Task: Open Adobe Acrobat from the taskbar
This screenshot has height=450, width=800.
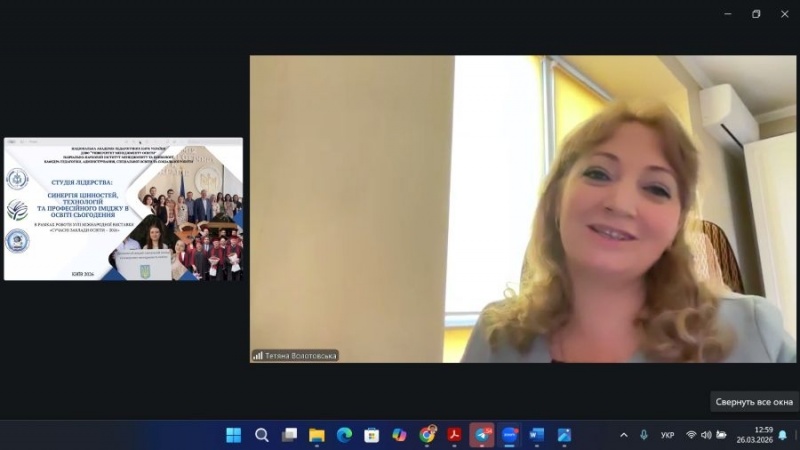Action: 454,435
